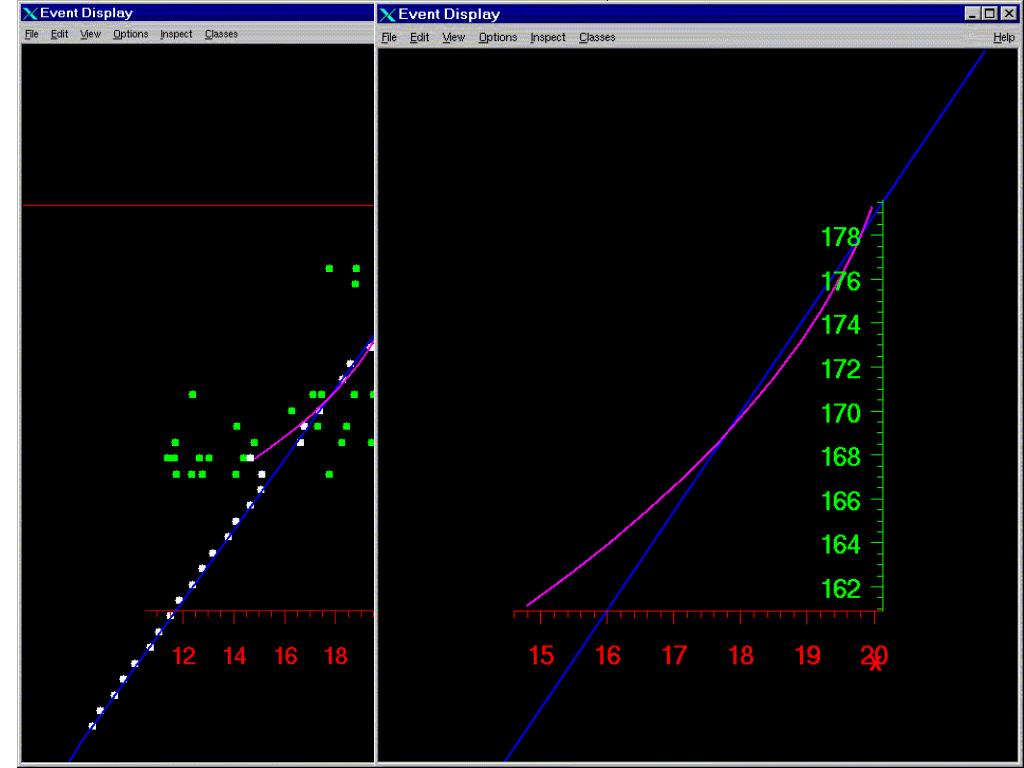Viewport: 1024px width, 768px height.
Task: Open the Help menu
Action: 1003,38
